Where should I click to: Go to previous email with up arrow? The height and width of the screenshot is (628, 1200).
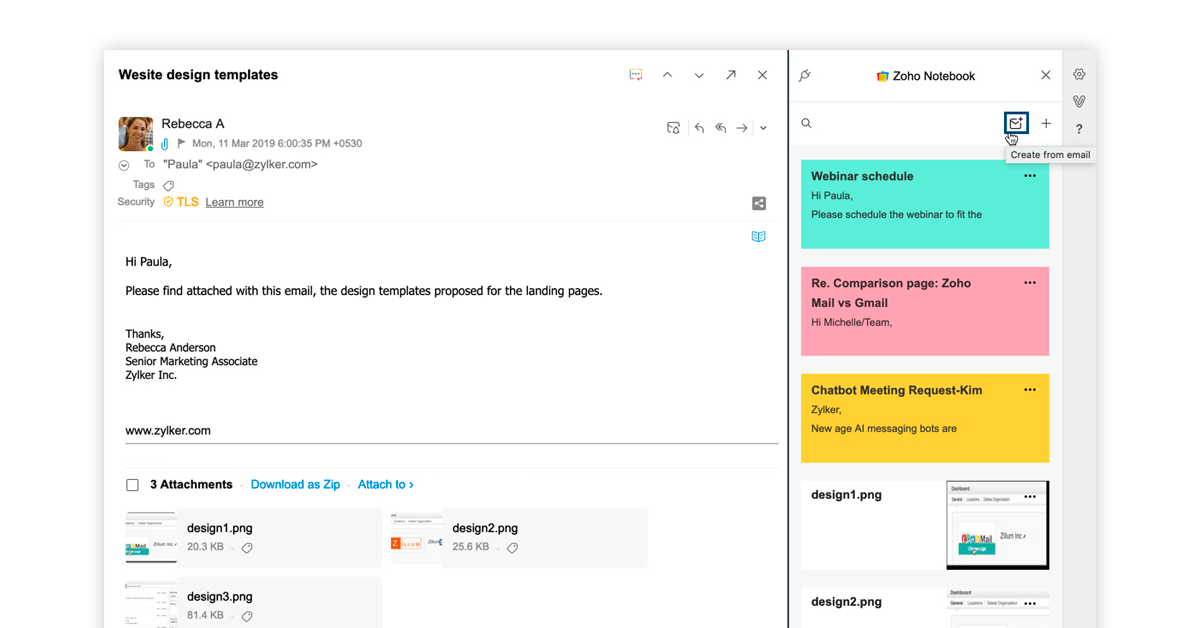667,75
